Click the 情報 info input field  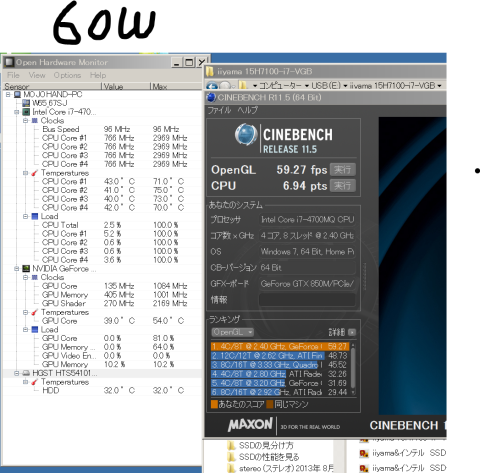click(x=307, y=300)
